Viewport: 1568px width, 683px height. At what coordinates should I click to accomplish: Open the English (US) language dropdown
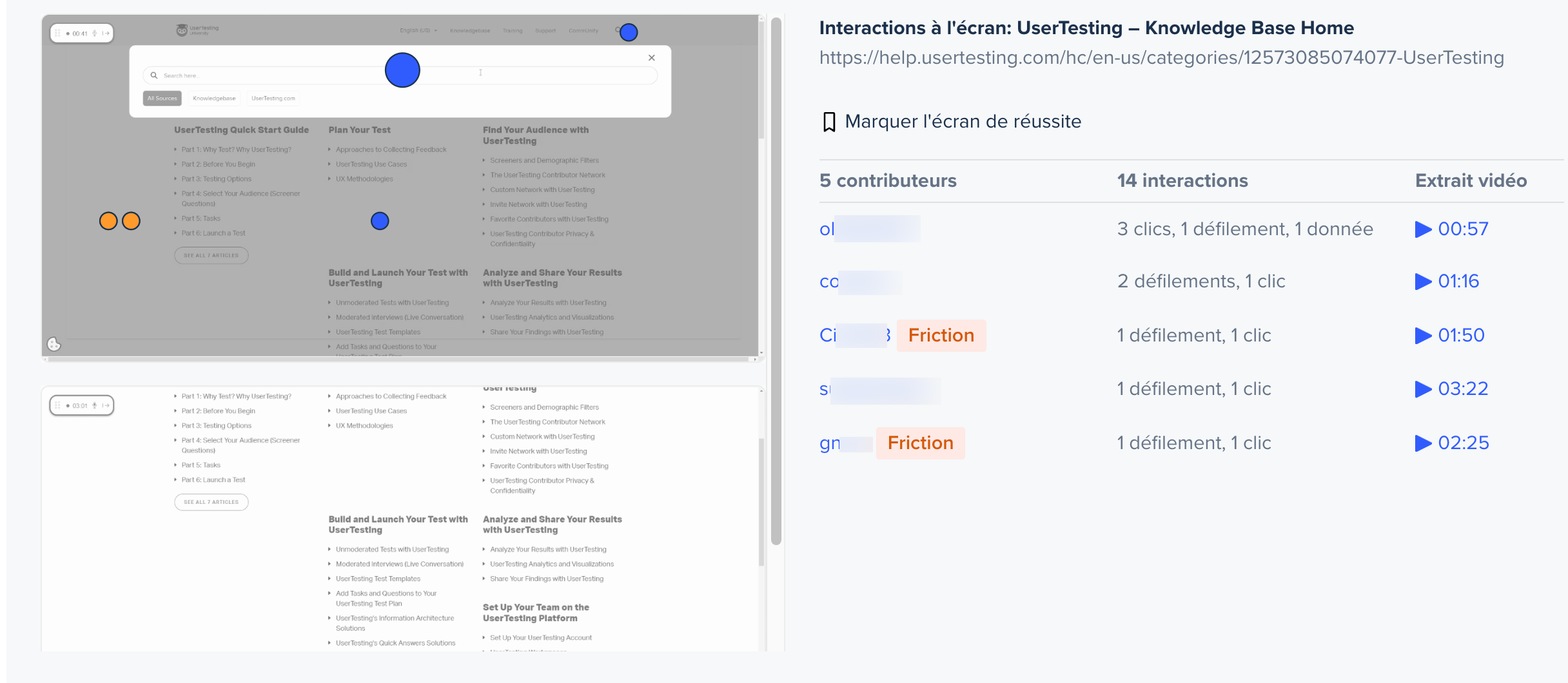(418, 31)
